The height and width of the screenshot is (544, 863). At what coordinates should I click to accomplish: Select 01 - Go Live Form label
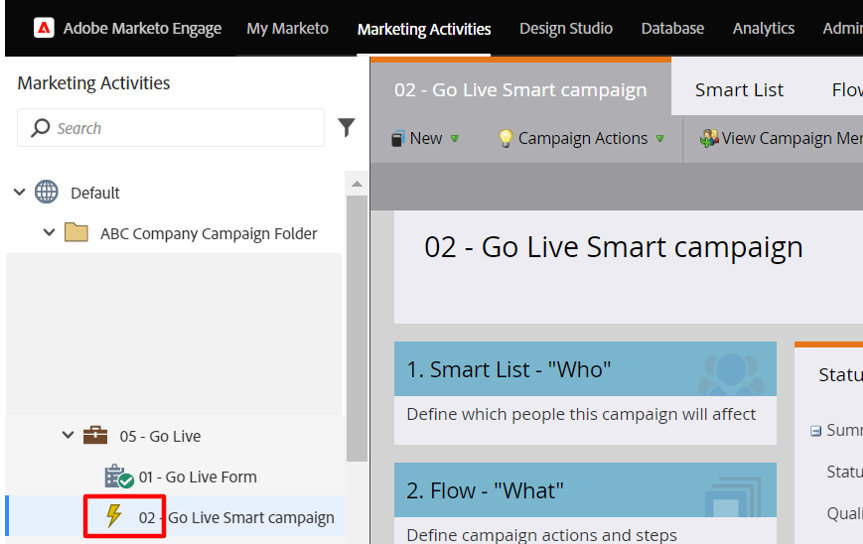198,477
